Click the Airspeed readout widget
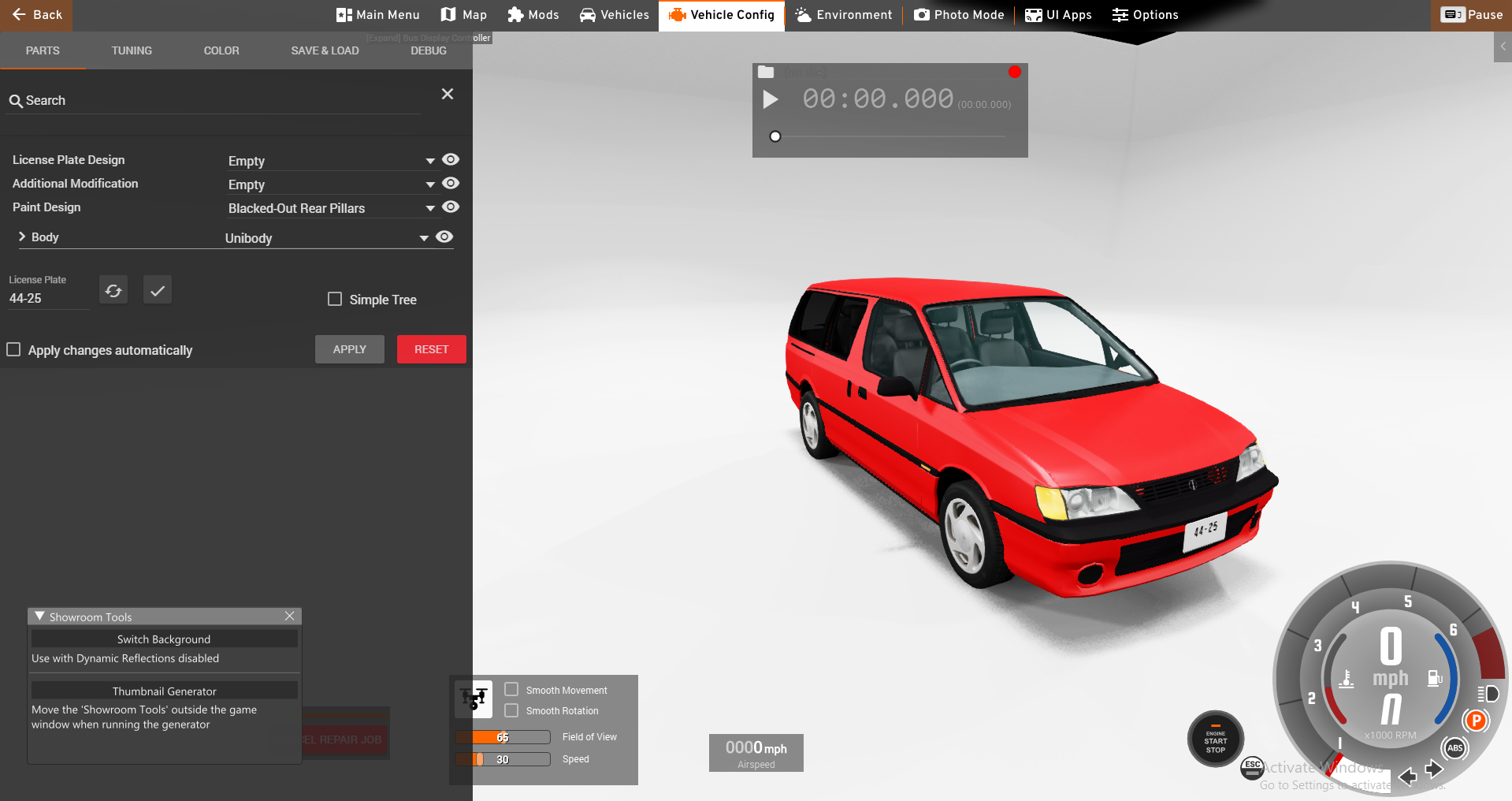 756,753
